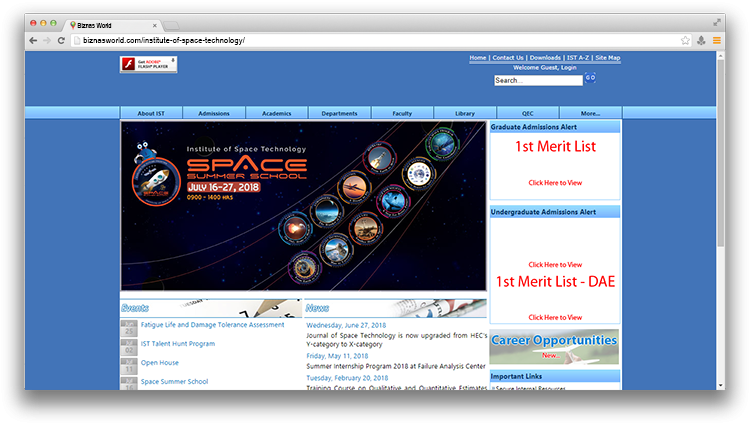Image resolution: width=750 pixels, height=425 pixels.
Task: Open the Departments menu item
Action: 339,113
